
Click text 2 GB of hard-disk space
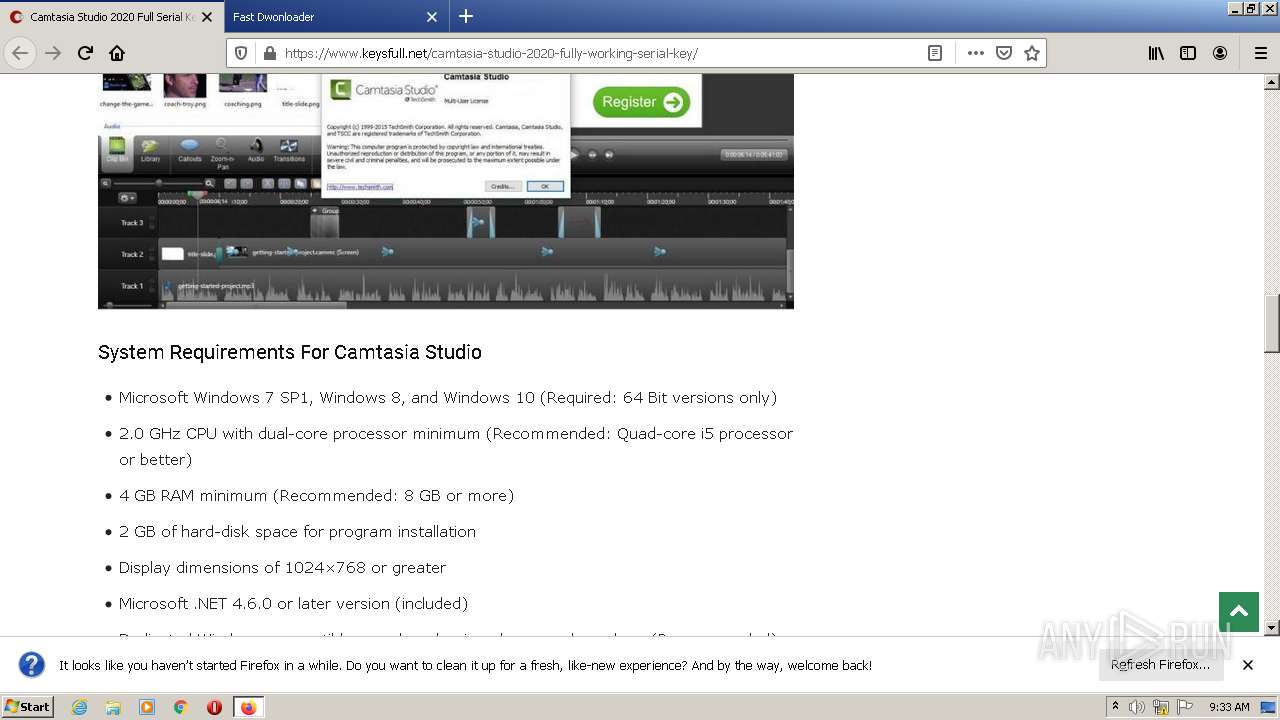[222, 532]
